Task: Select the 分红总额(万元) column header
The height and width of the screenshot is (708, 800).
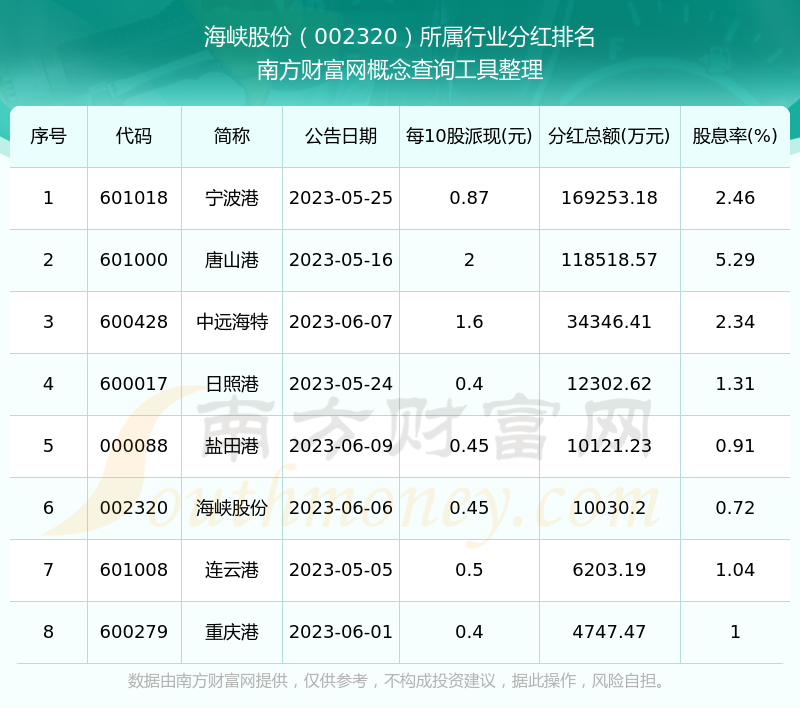Action: pos(609,136)
